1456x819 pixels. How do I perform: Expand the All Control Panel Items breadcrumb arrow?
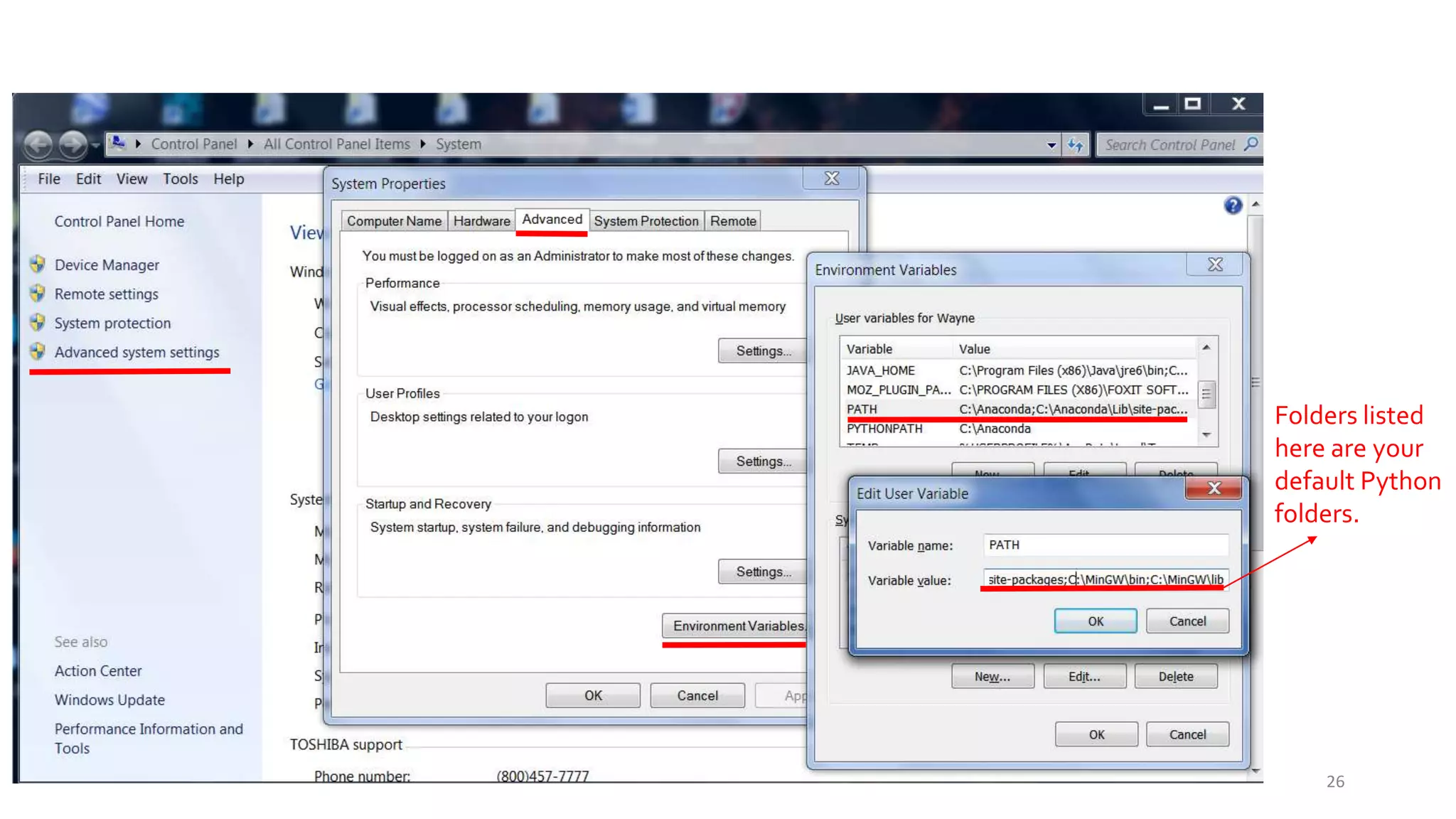coord(423,144)
